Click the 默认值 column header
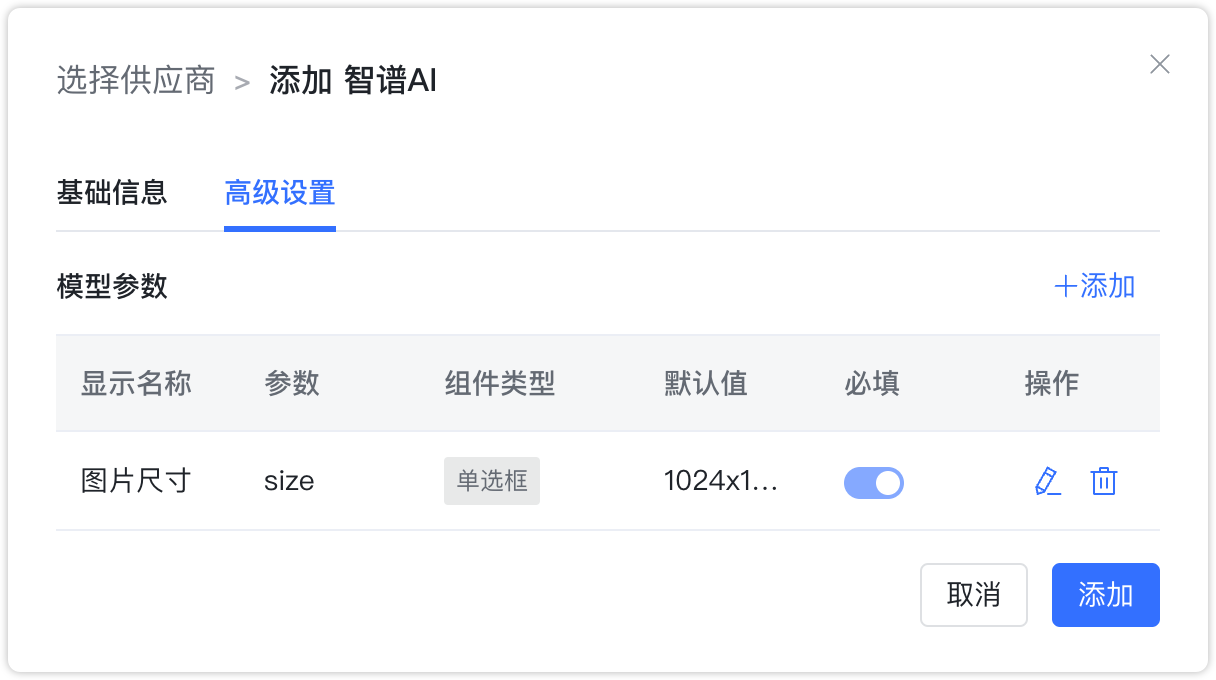 coord(706,383)
